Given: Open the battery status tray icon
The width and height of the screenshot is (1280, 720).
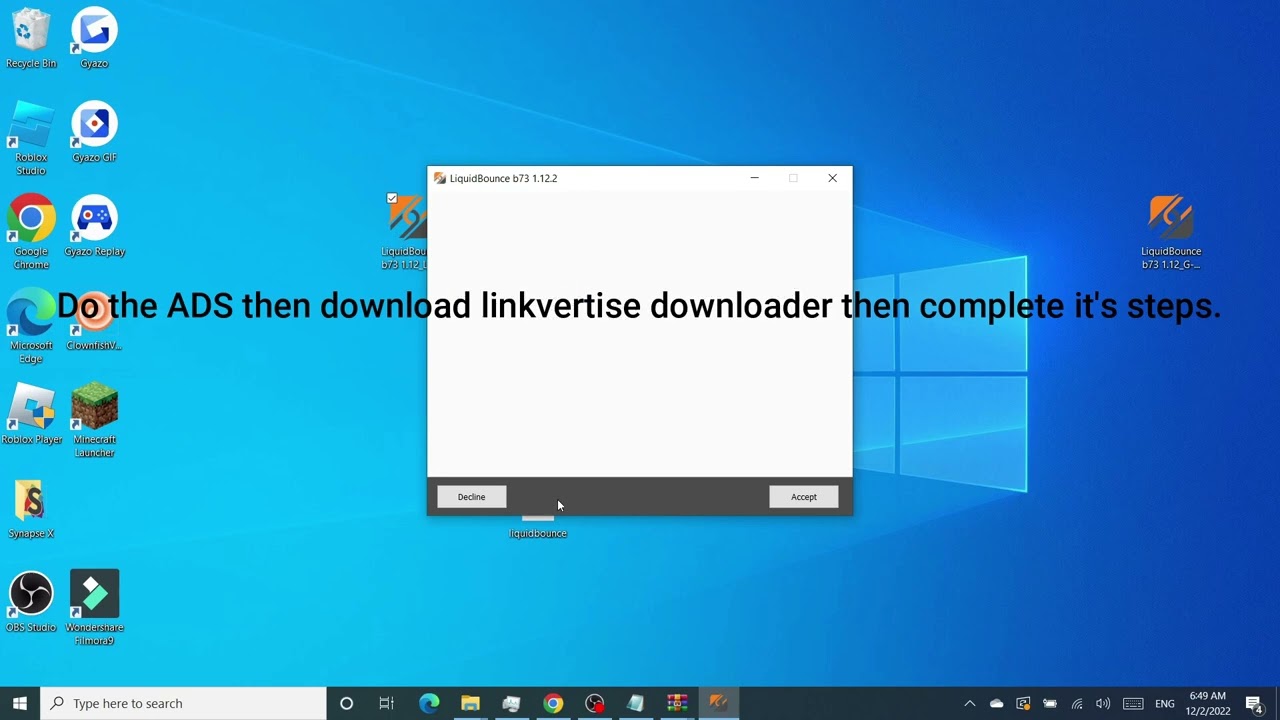Looking at the screenshot, I should (x=1050, y=703).
